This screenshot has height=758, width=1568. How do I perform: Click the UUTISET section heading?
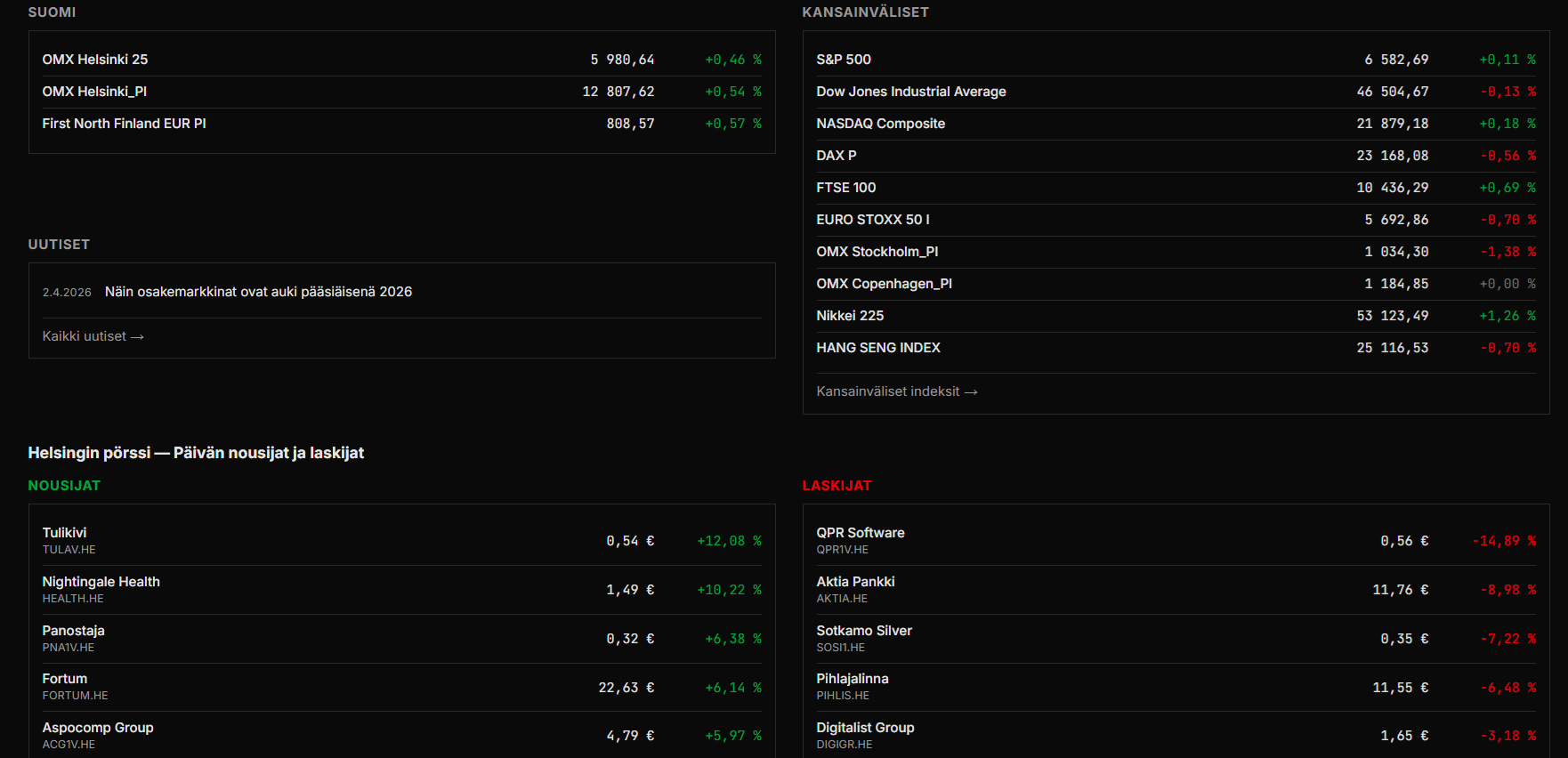click(x=59, y=245)
